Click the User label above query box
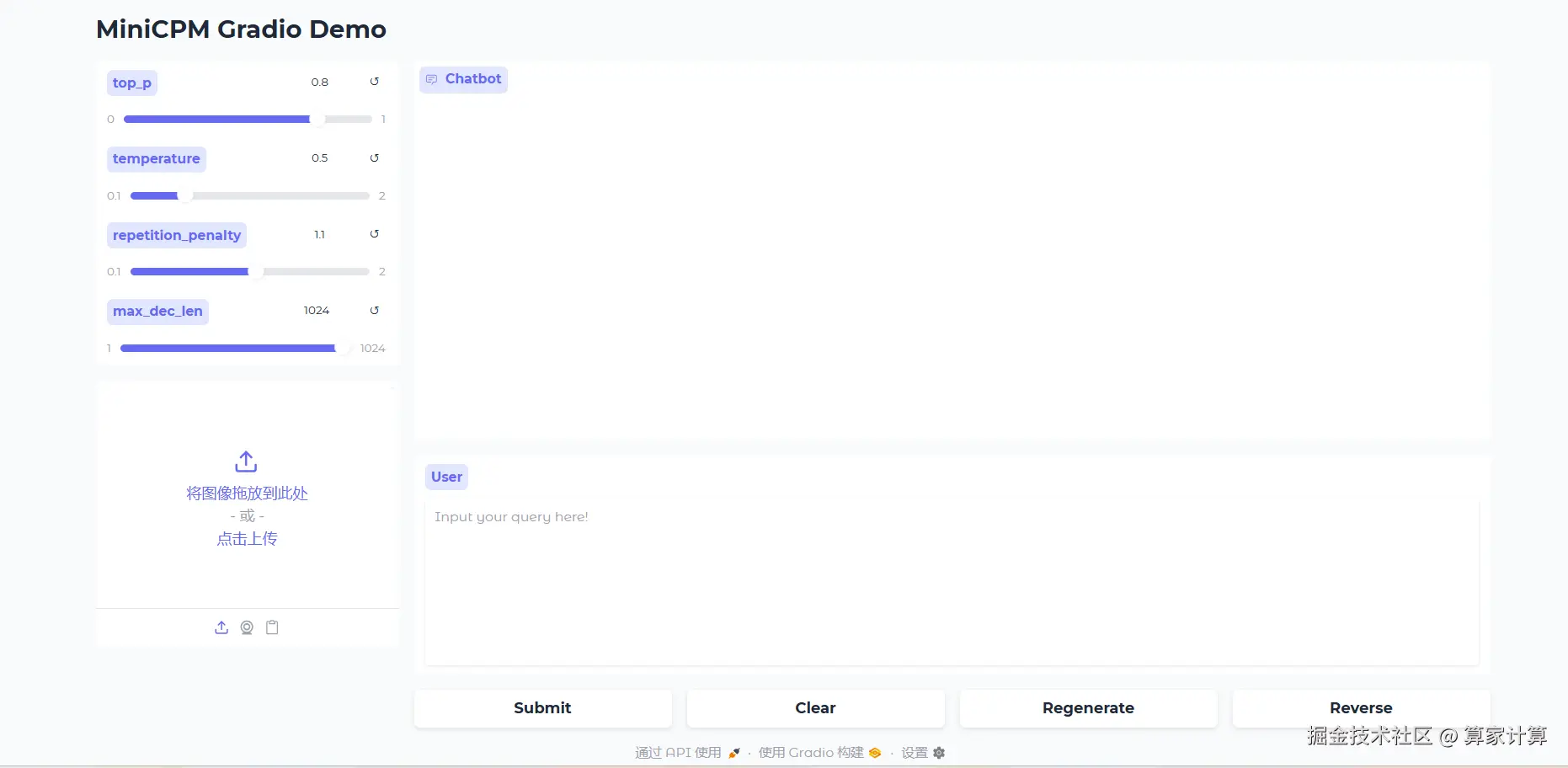Viewport: 1568px width, 768px height. coord(446,477)
